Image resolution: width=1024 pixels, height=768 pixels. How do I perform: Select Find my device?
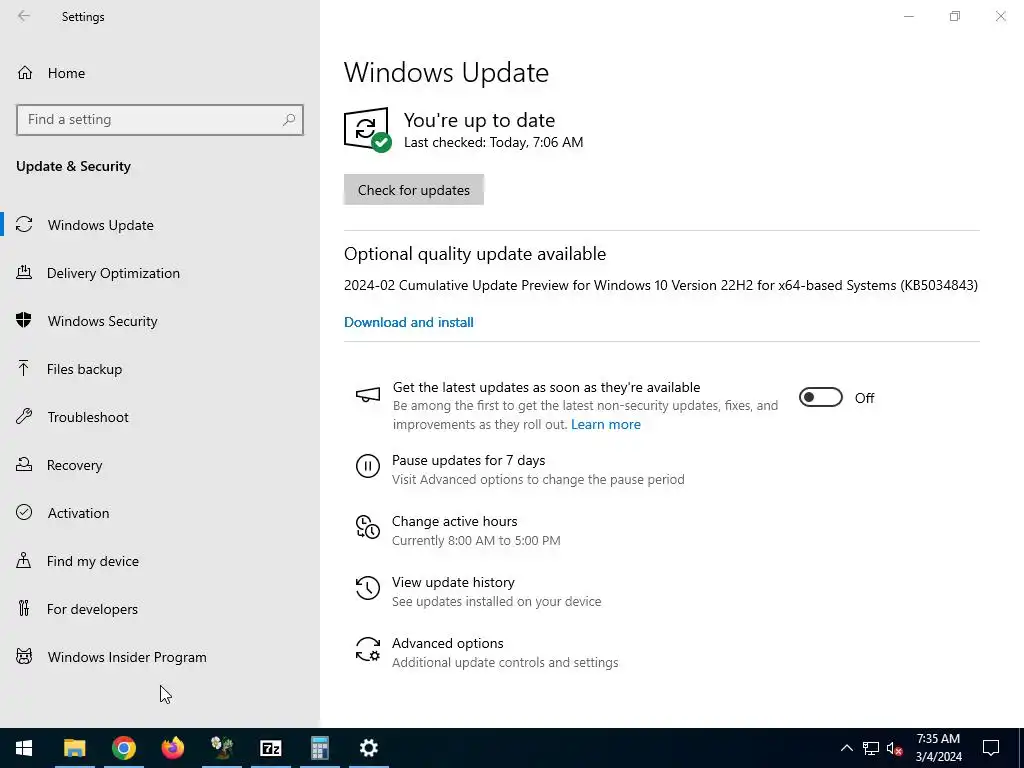click(160, 561)
